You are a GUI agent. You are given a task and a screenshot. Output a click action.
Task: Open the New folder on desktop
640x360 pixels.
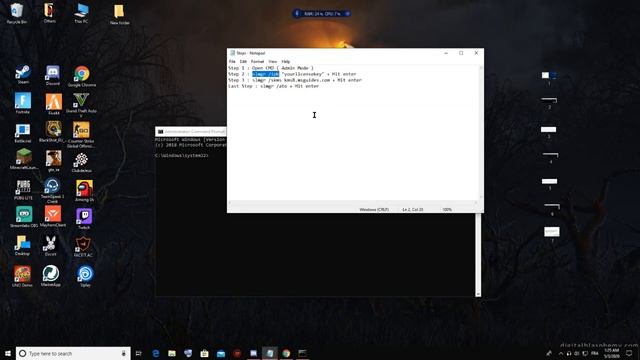coord(119,14)
